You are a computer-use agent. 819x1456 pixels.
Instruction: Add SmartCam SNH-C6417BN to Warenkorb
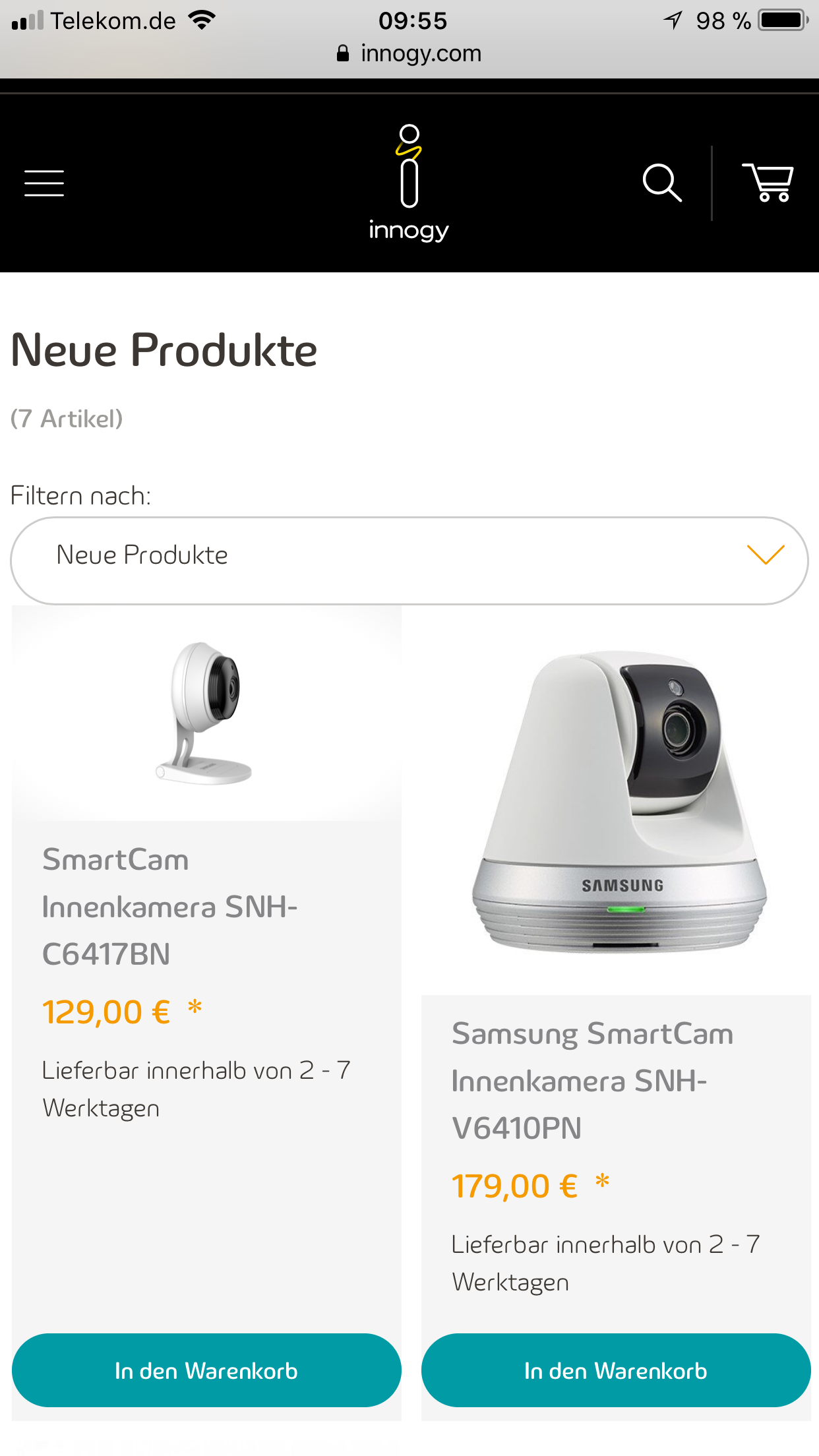(206, 1370)
